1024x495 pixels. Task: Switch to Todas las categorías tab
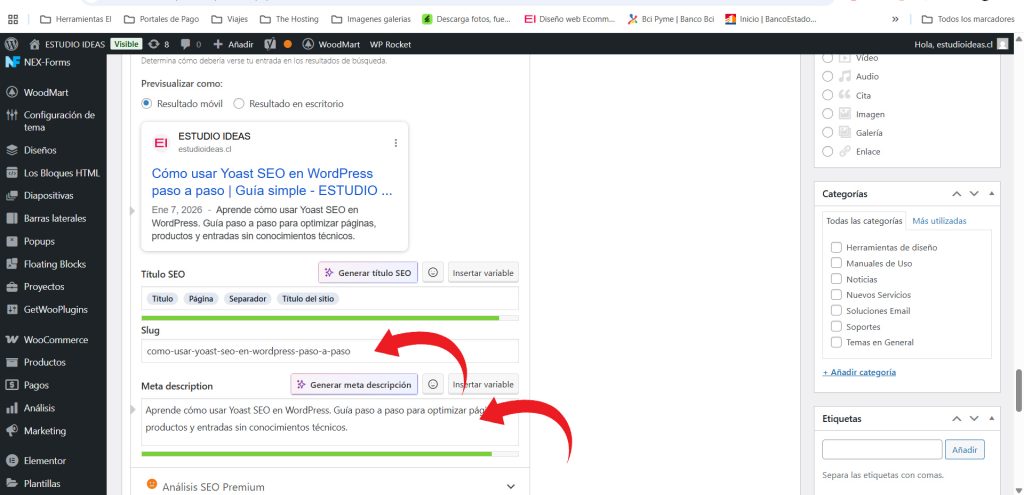tap(864, 221)
